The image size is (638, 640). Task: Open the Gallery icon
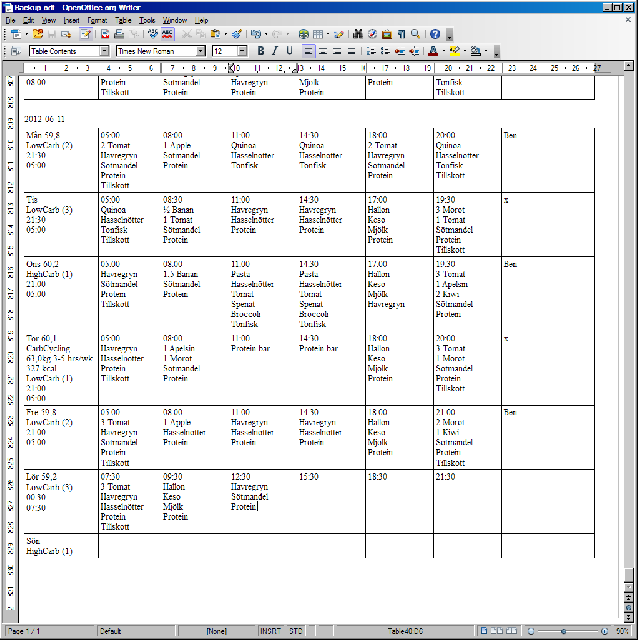[x=387, y=34]
